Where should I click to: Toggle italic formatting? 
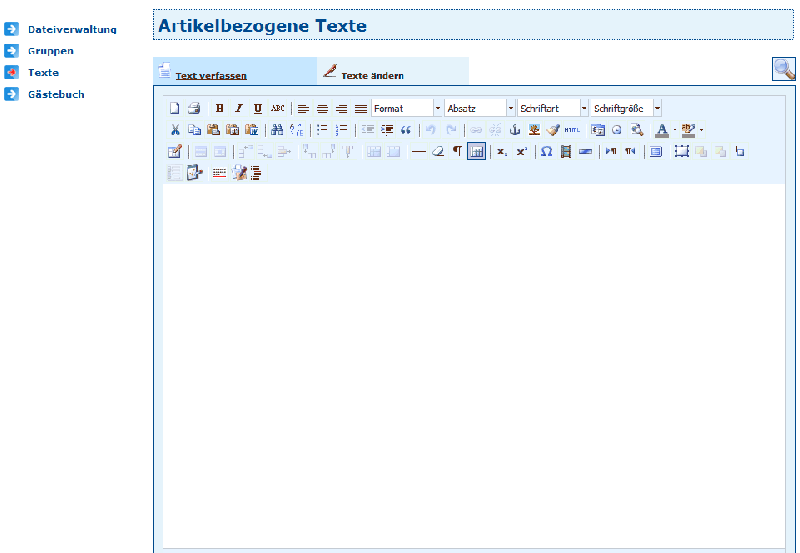tap(239, 108)
